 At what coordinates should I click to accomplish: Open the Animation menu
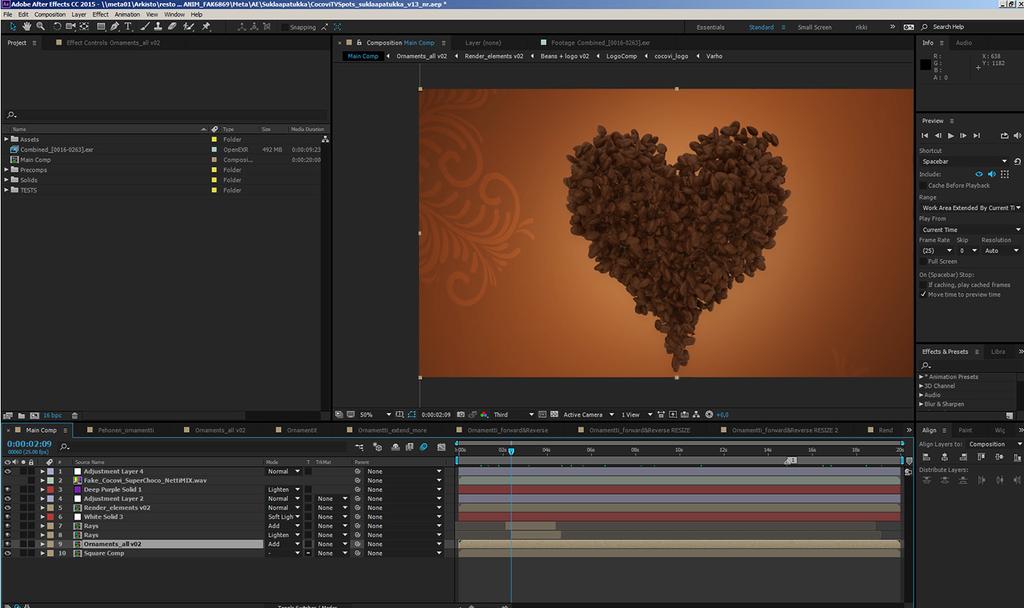[x=127, y=14]
